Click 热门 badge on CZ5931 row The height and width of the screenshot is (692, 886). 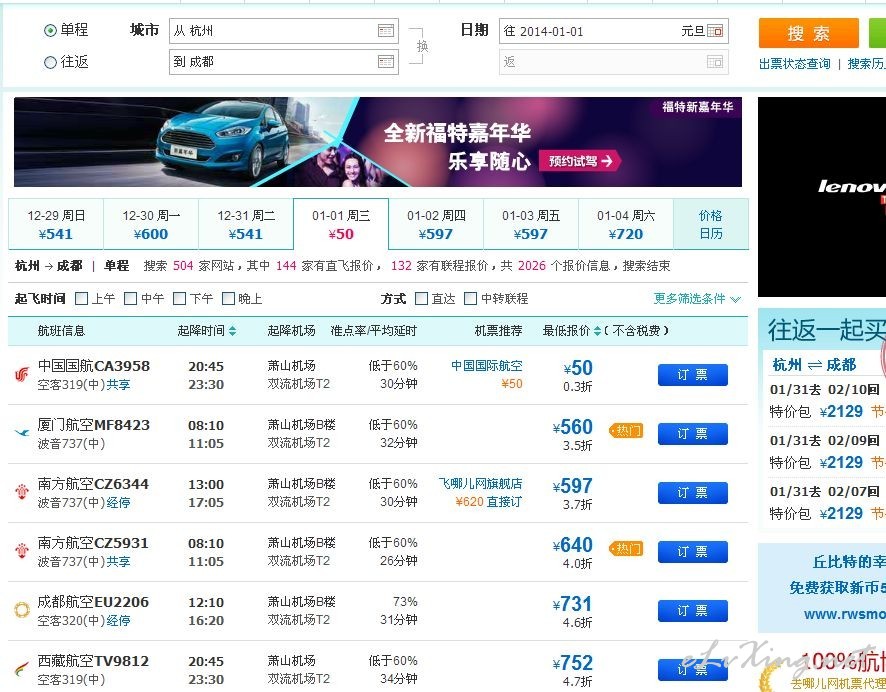point(627,549)
